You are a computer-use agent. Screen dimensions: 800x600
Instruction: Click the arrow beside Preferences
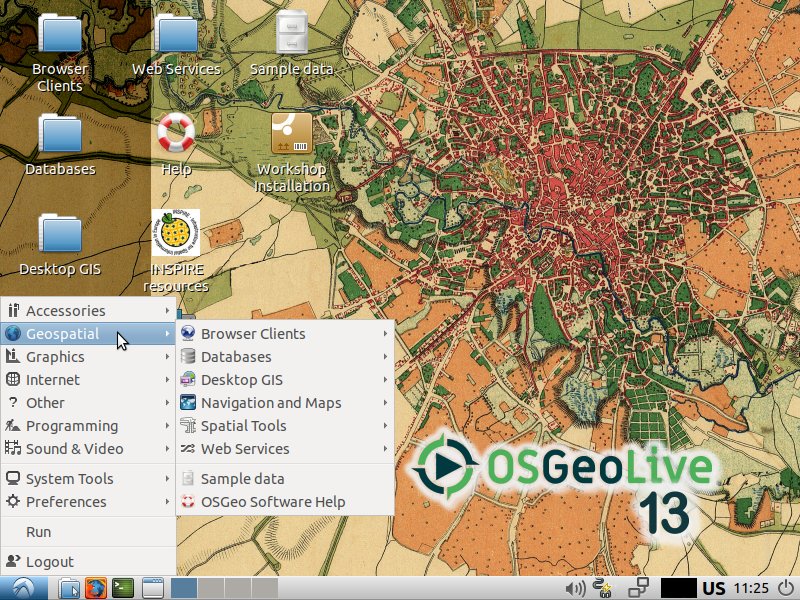point(167,501)
